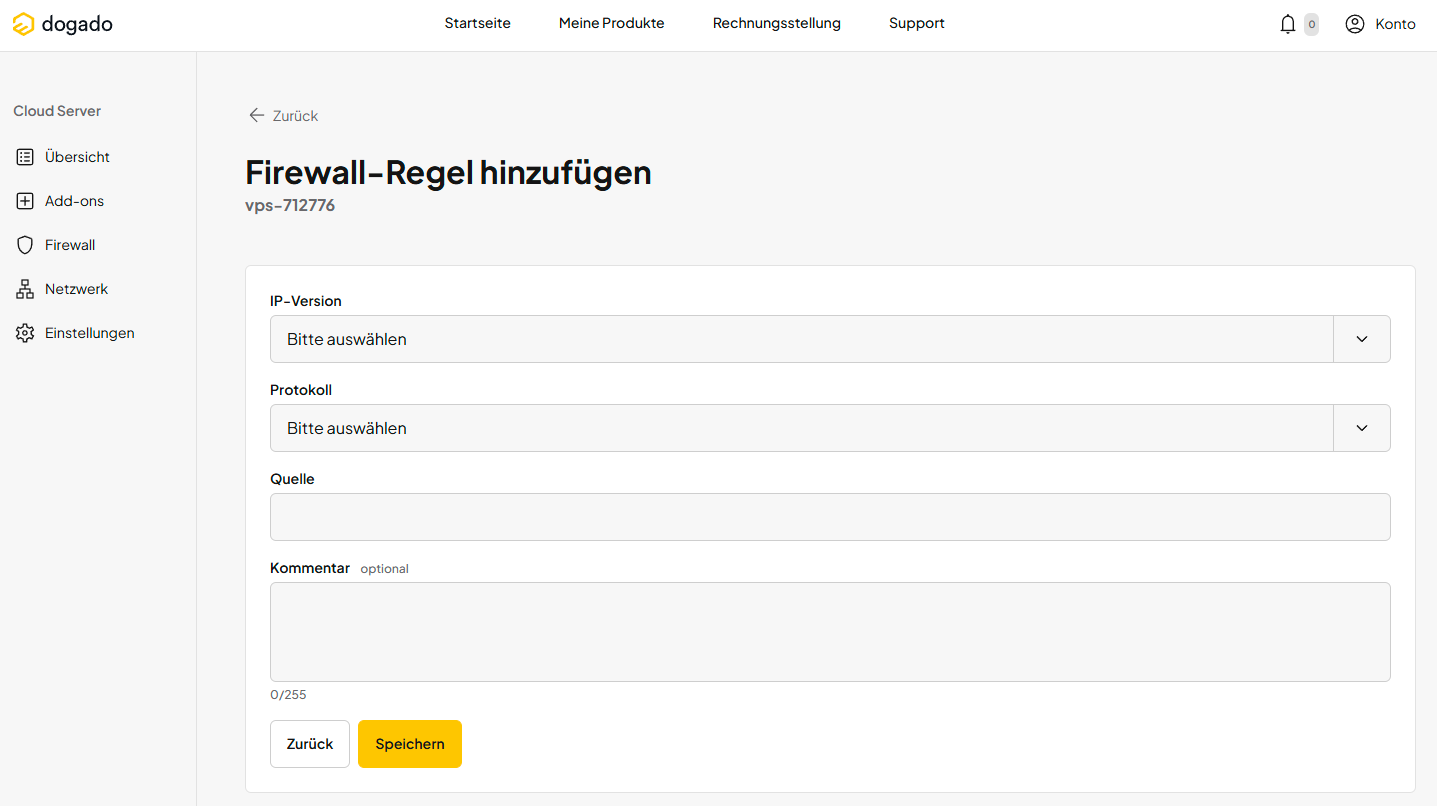
Task: Click the dogado logo icon
Action: click(23, 24)
